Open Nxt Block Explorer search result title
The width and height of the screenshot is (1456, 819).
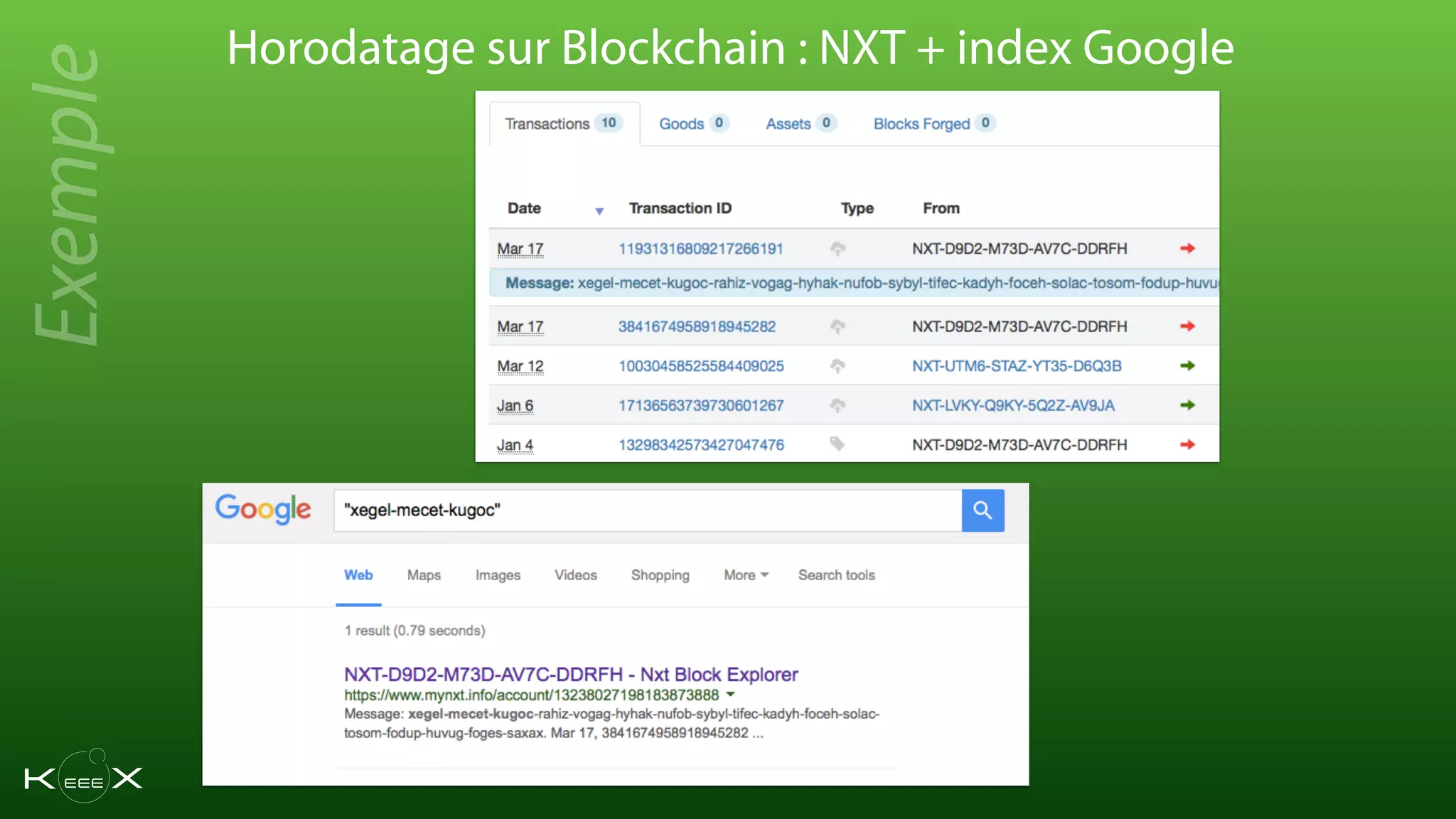click(571, 674)
